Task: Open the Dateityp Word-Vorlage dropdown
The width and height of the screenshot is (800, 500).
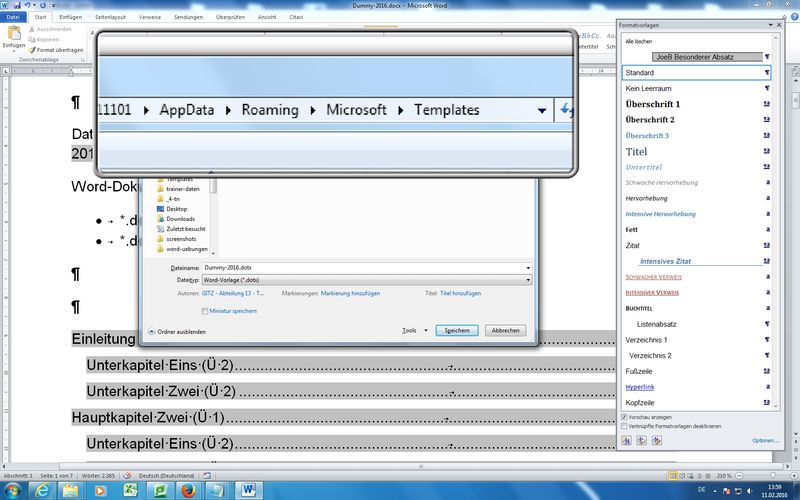Action: click(367, 280)
